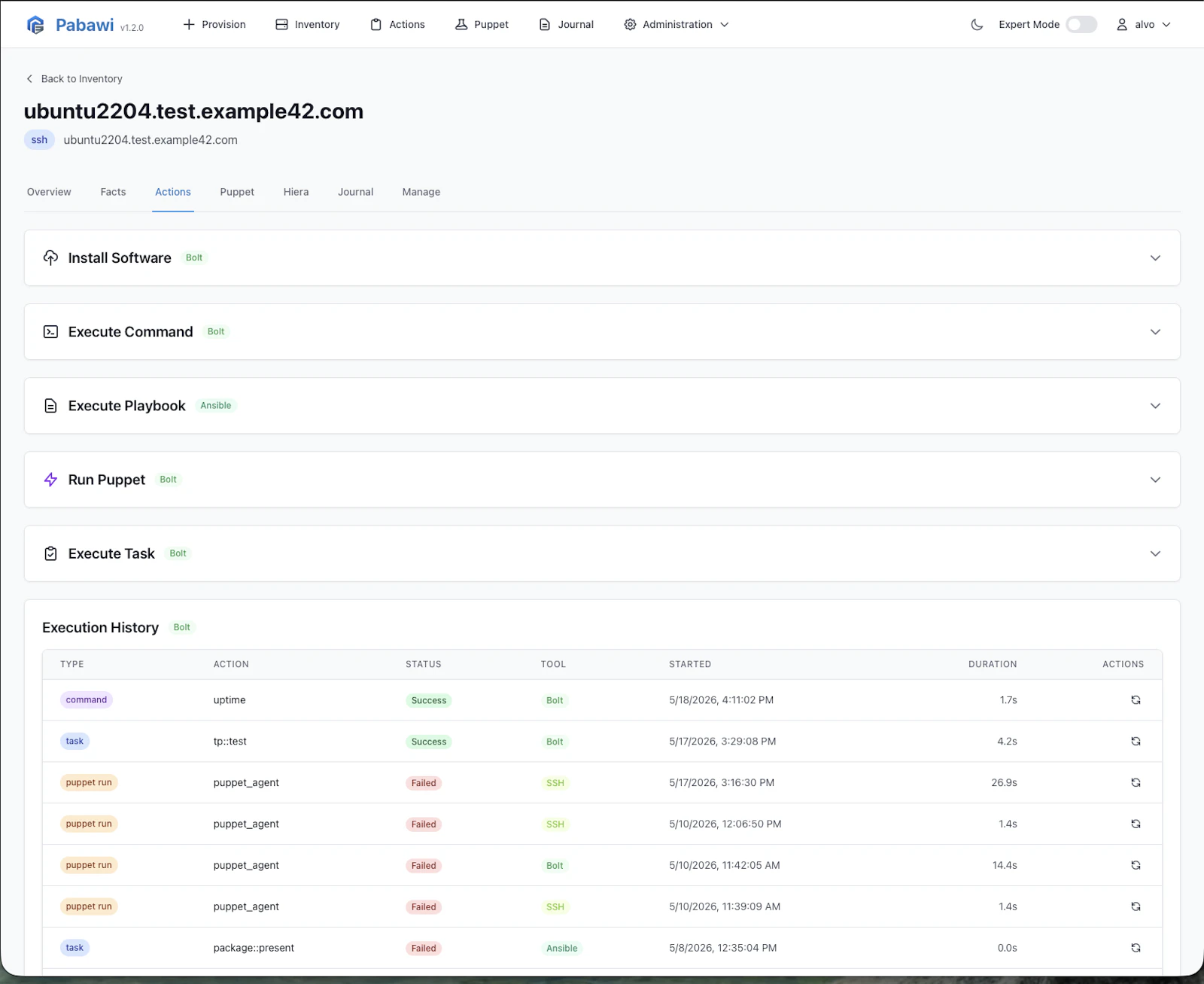Click the Bolt badge beside Execution History
This screenshot has height=984, width=1204.
[182, 627]
